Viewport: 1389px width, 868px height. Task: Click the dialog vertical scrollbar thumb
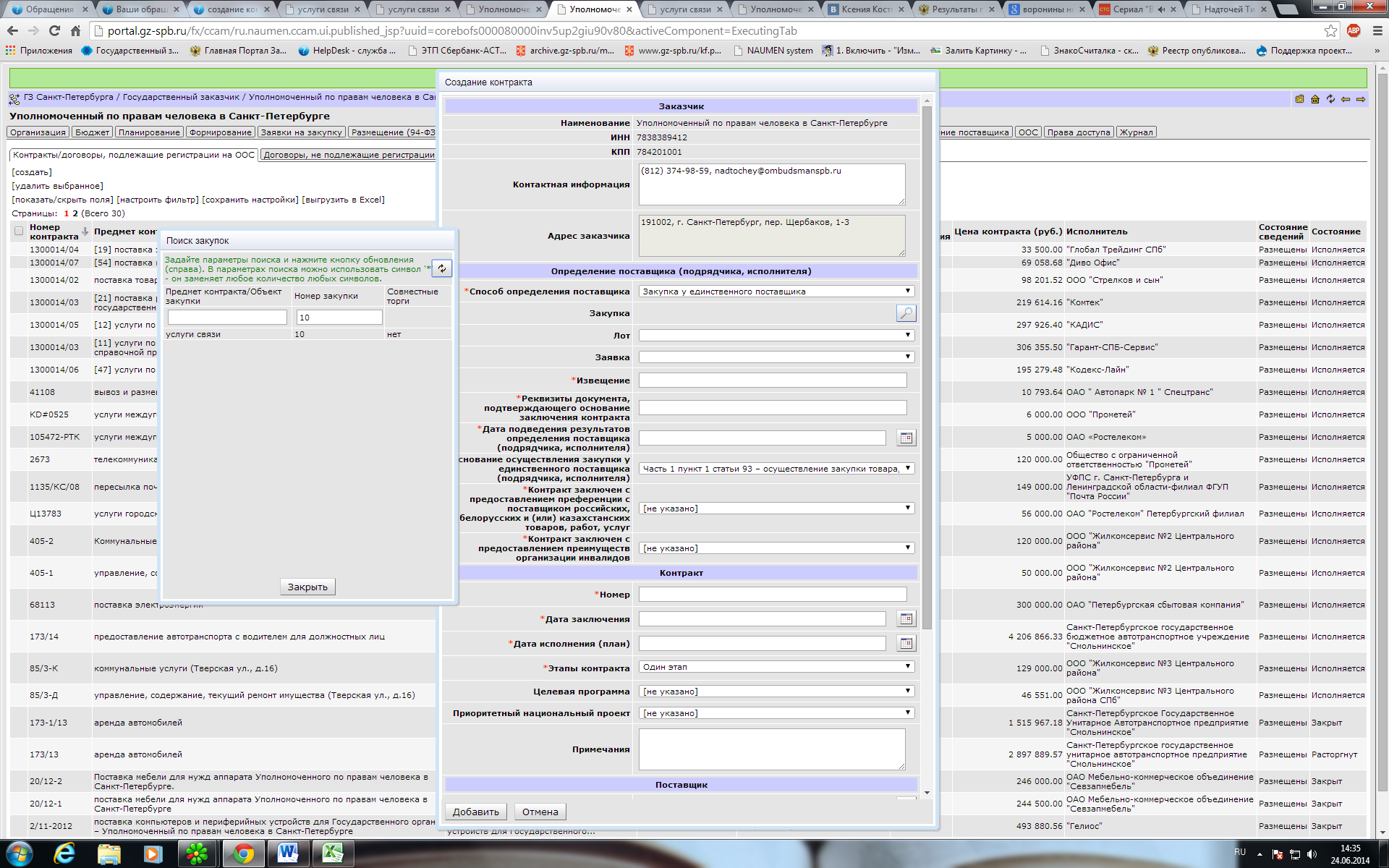coord(927,367)
